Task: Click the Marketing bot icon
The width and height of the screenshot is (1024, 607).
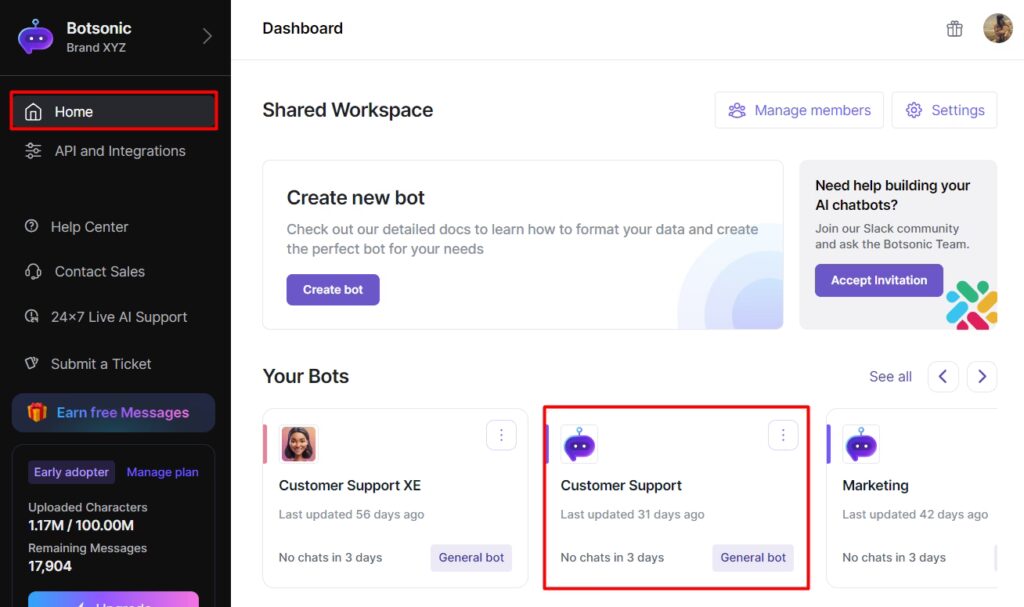Action: 861,444
